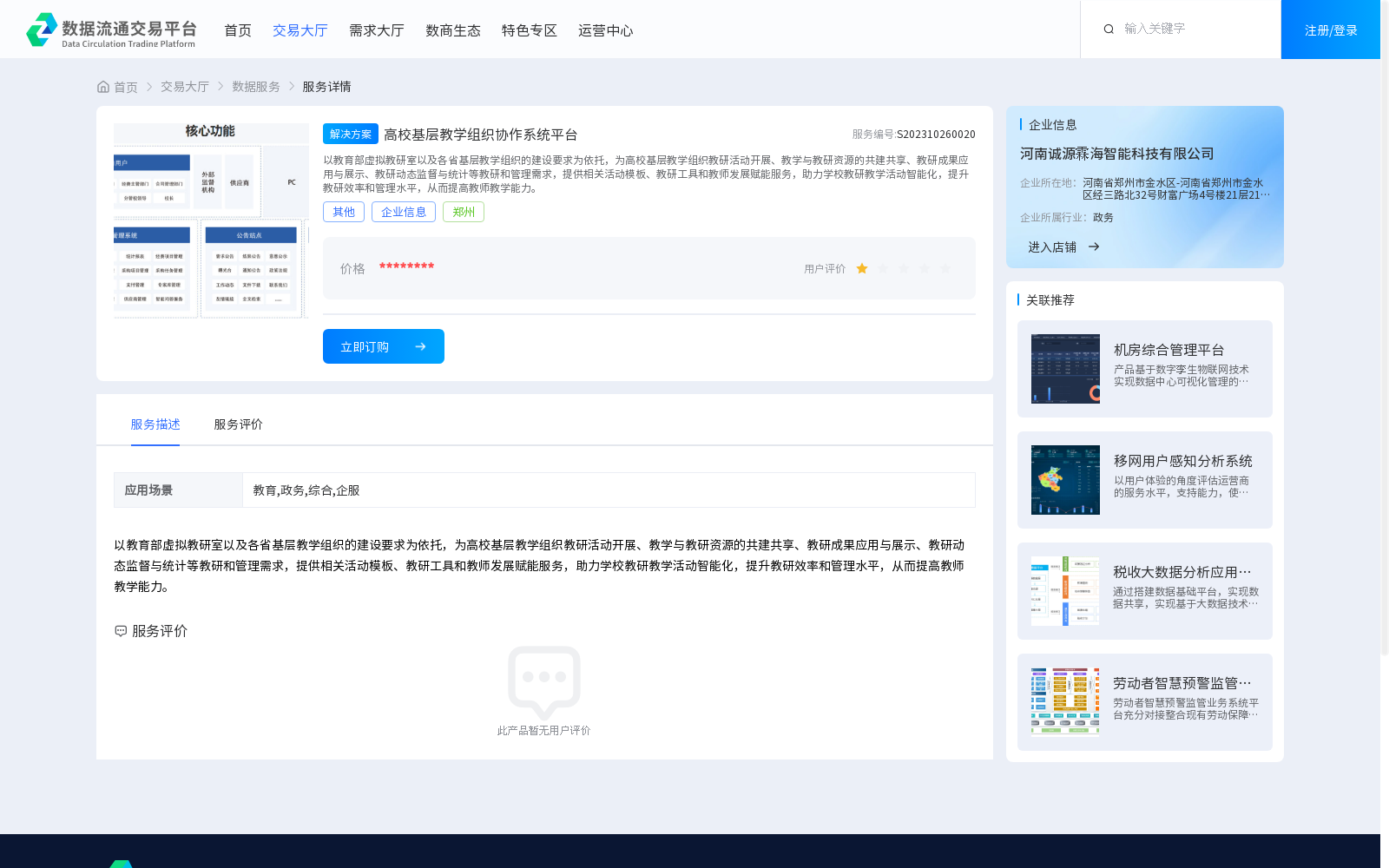Screen dimensions: 1389x868
Task: Open 税收大数据分析应用 title
Action: (1182, 572)
